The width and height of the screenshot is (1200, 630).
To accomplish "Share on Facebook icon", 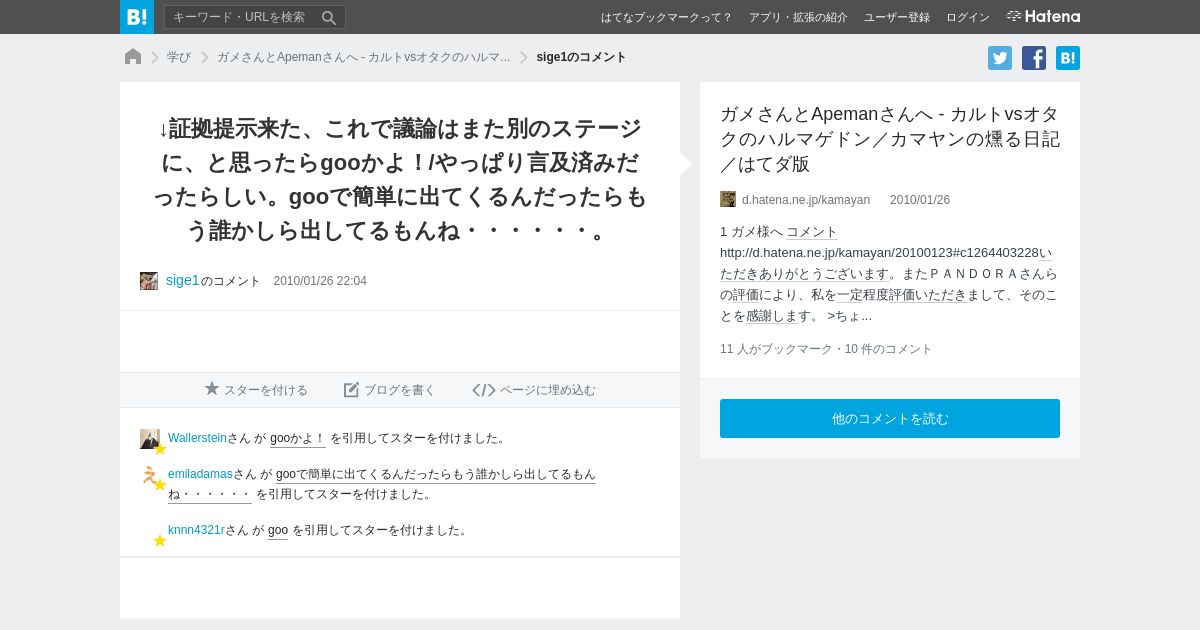I will pyautogui.click(x=1034, y=58).
